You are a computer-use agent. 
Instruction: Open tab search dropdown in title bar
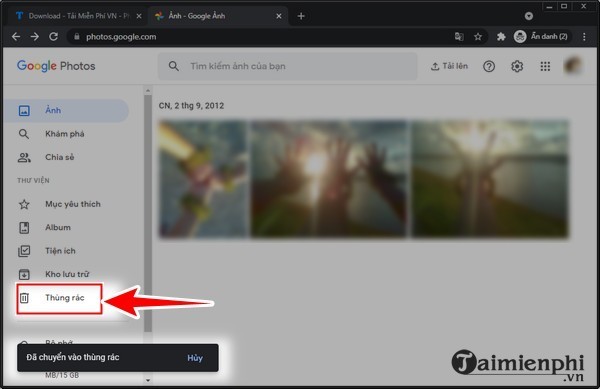coord(529,16)
